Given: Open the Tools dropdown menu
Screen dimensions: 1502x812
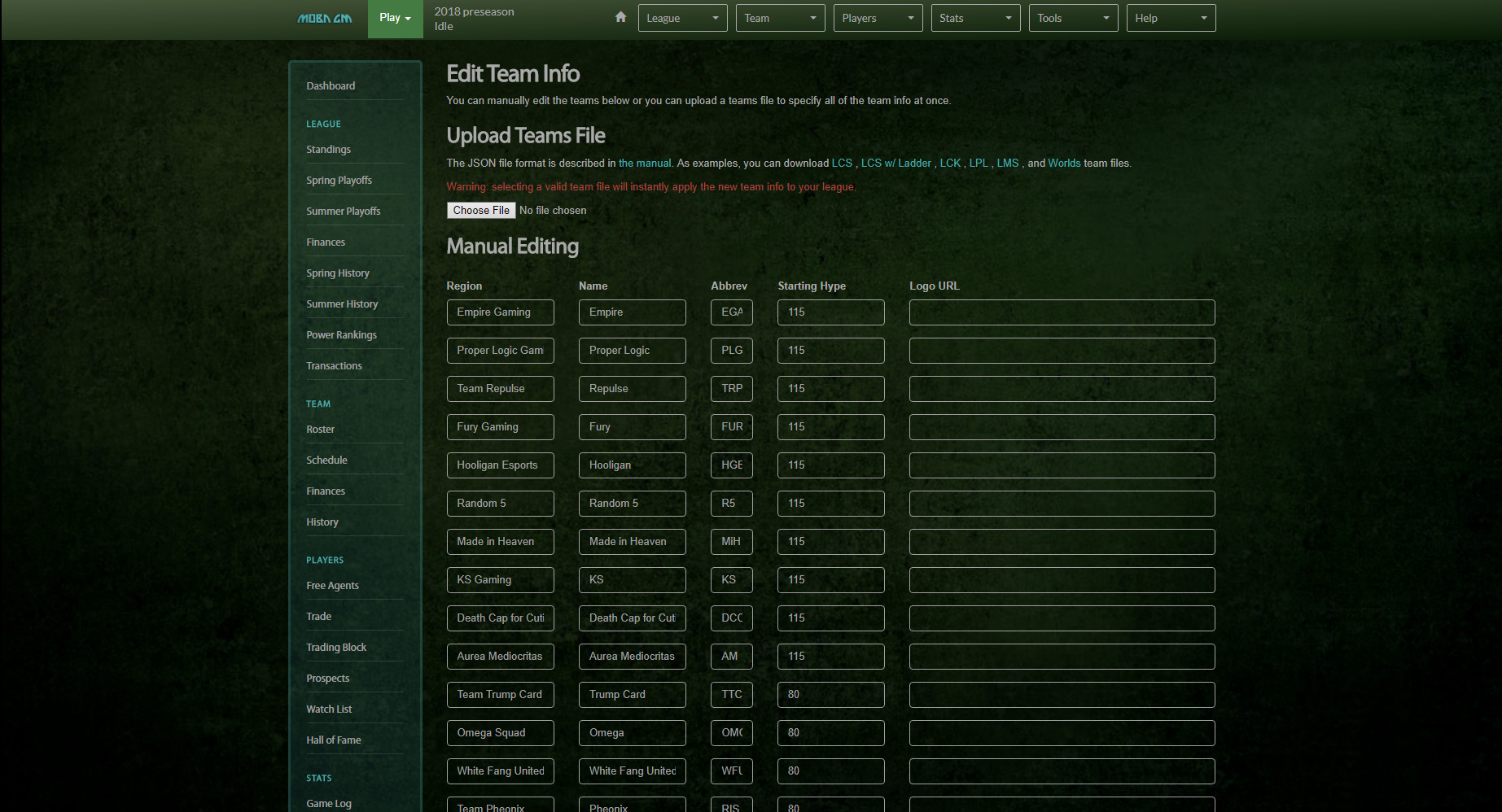Looking at the screenshot, I should (1072, 17).
